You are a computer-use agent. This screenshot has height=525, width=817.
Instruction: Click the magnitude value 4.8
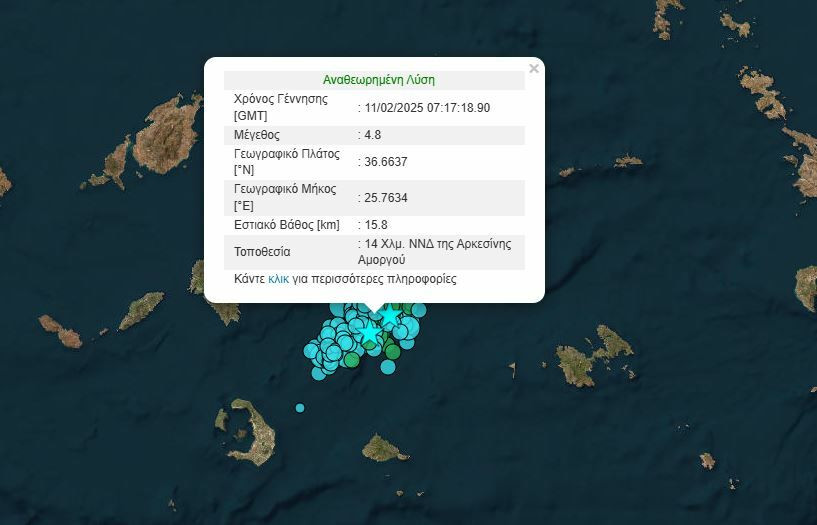click(373, 134)
